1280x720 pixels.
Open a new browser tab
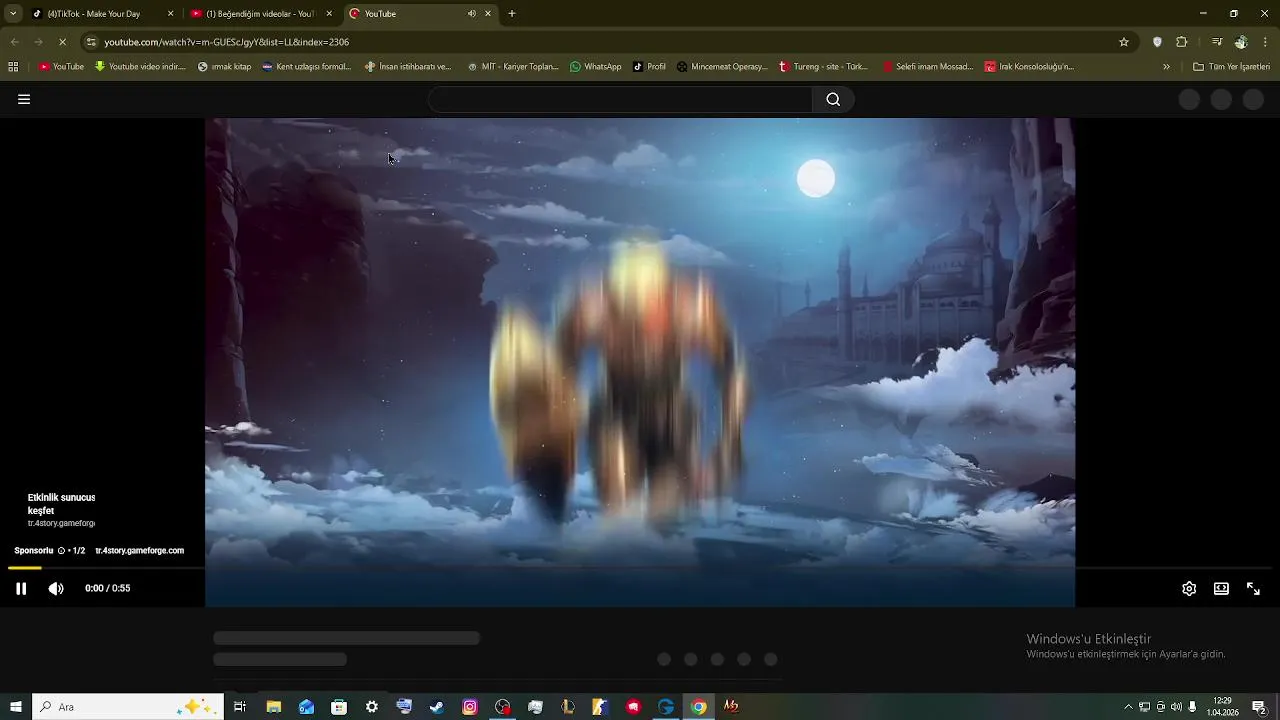[x=512, y=14]
